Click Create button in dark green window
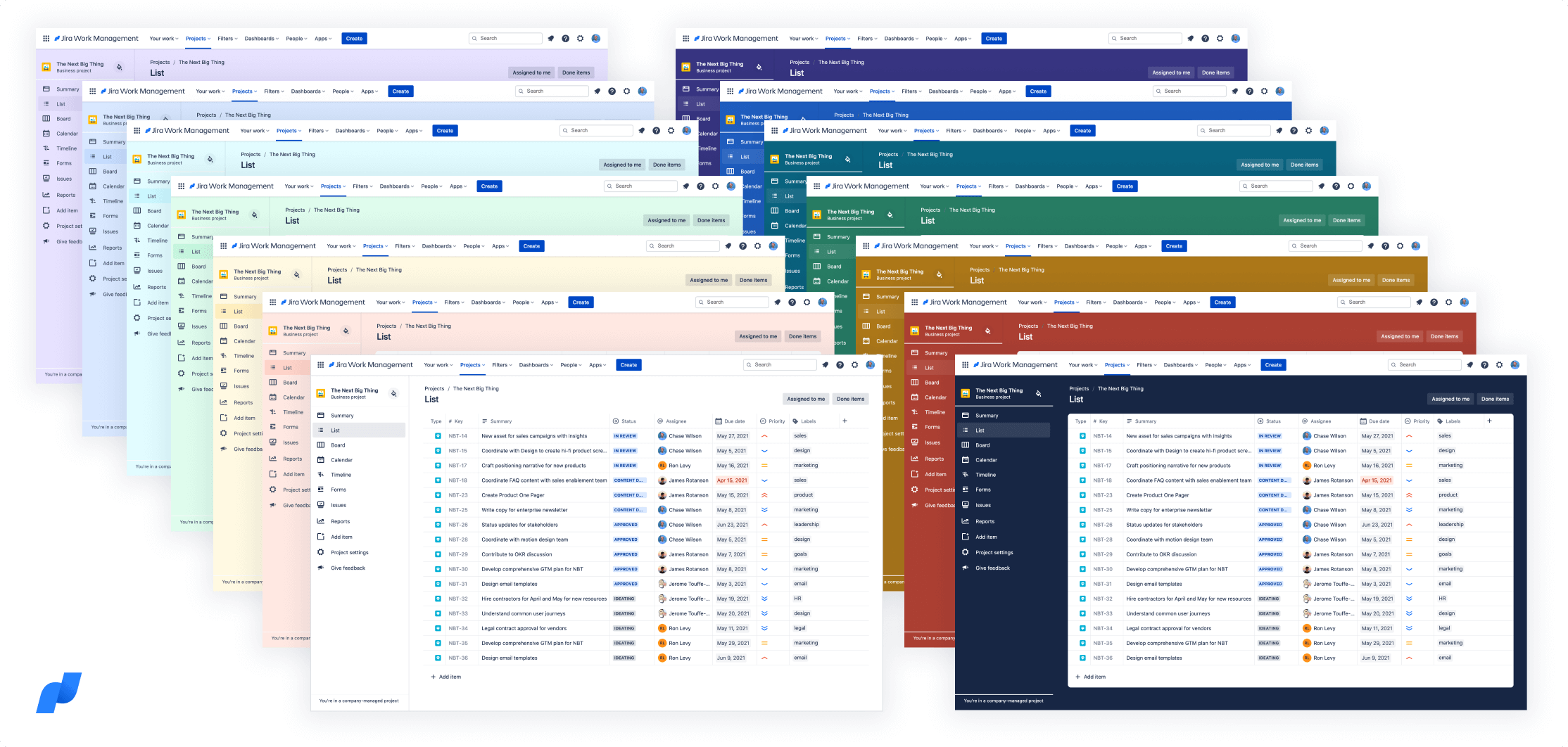Viewport: 1568px width, 747px height. tap(1125, 186)
